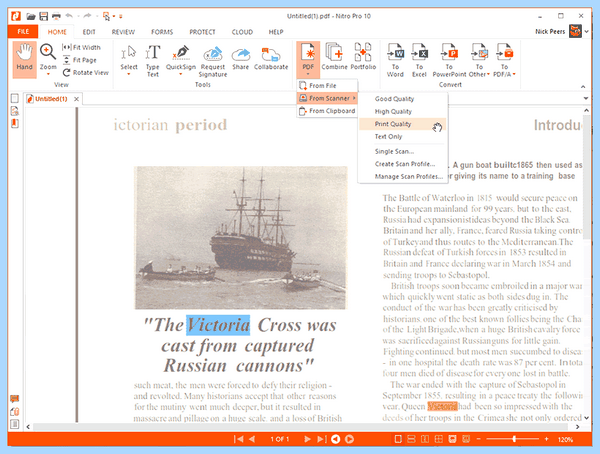This screenshot has width=600, height=454.
Task: Choose From File menu entry
Action: coord(327,86)
